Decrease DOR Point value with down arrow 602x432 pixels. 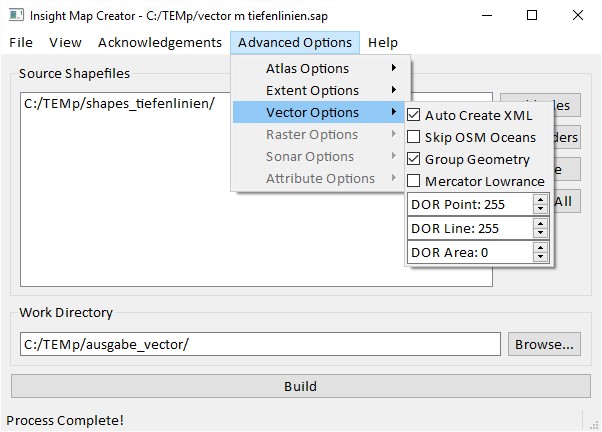click(x=541, y=209)
